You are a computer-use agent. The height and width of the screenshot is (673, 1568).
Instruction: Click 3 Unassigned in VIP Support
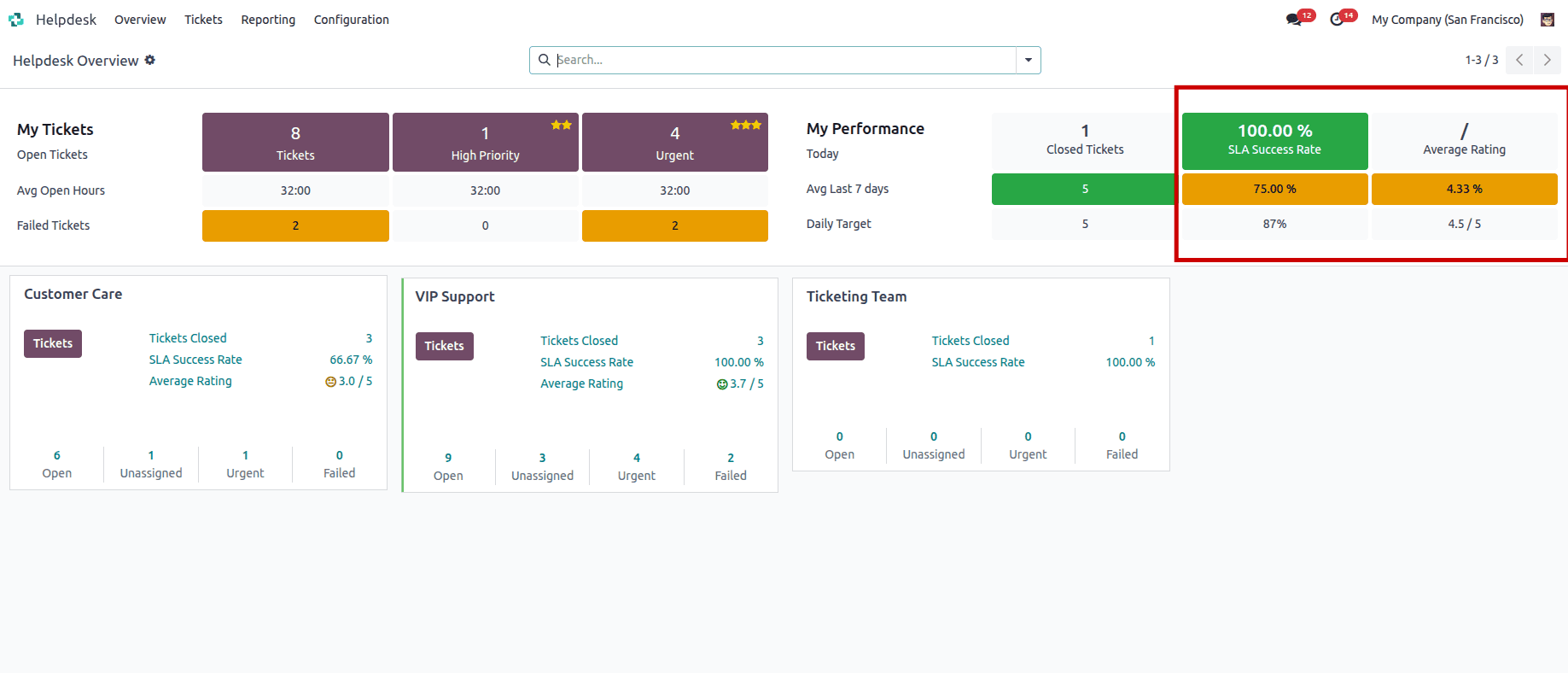click(542, 467)
